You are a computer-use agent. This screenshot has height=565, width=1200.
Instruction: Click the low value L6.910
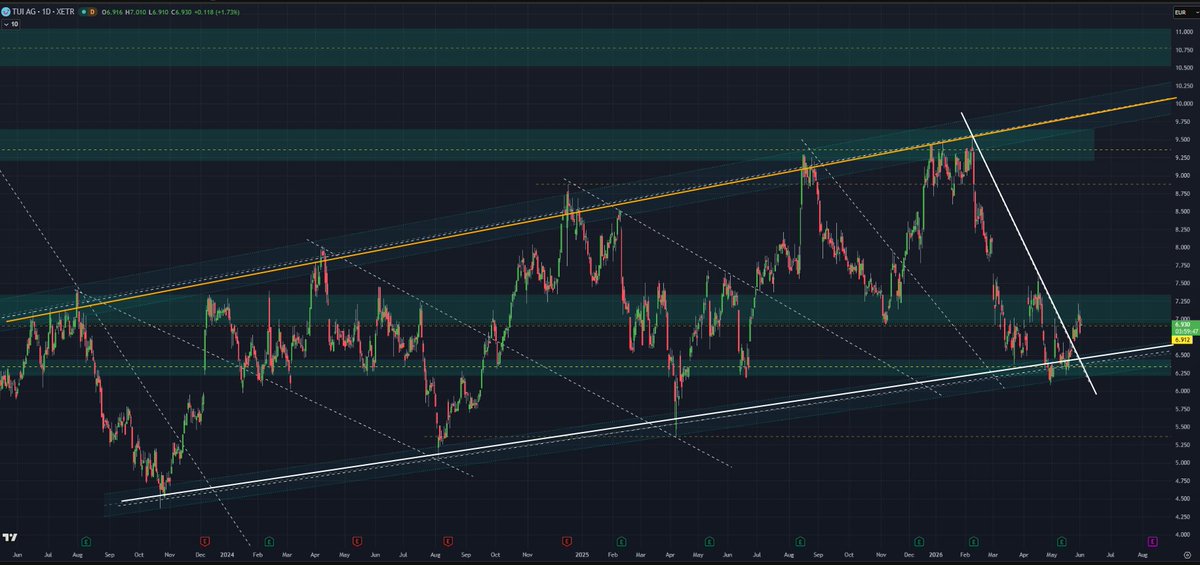(x=158, y=12)
